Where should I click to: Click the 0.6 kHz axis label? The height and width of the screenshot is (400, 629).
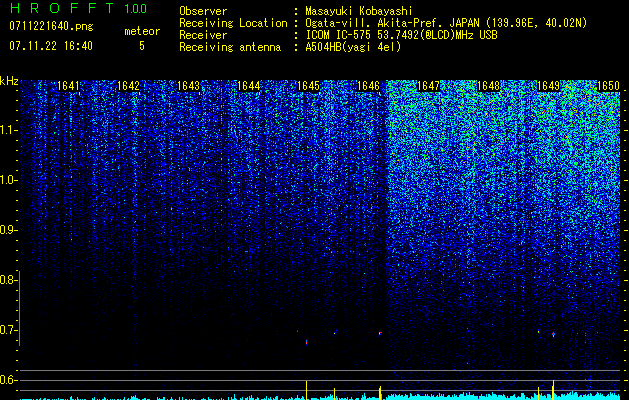7,380
